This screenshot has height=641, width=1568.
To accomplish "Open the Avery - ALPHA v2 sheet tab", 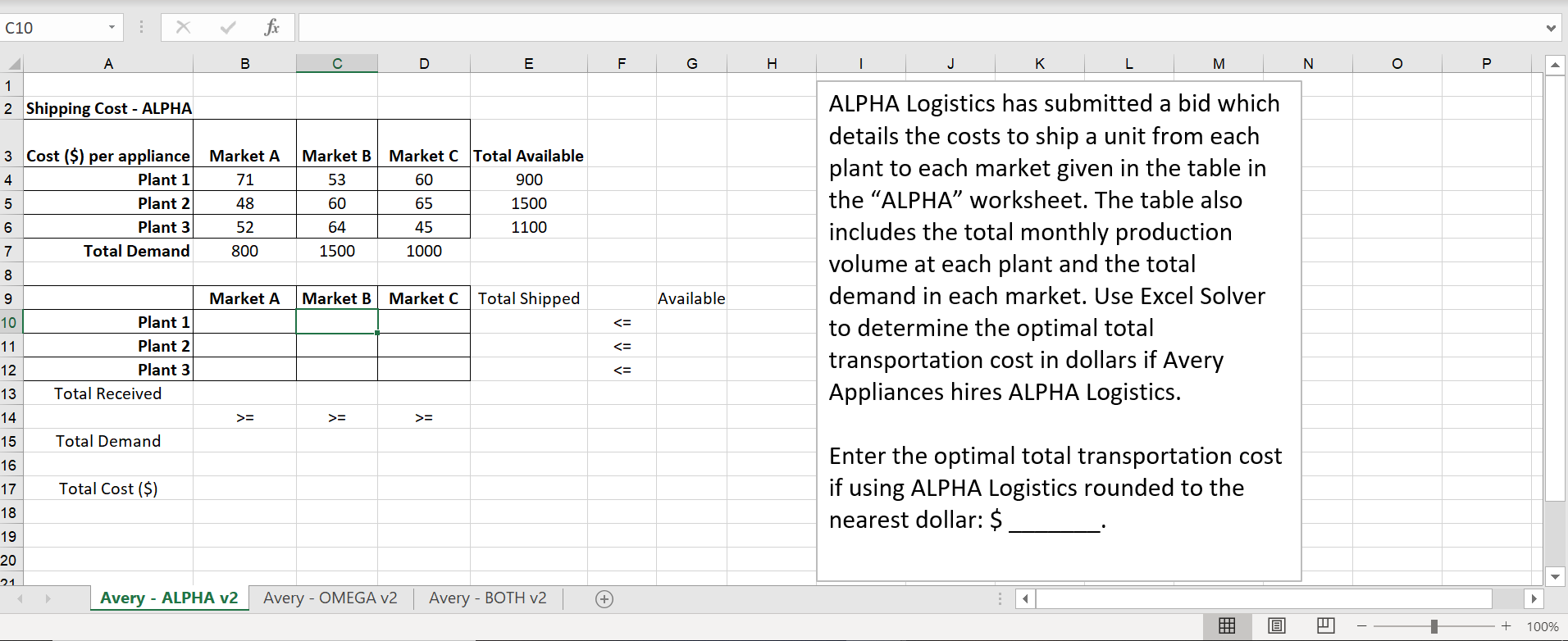I will point(169,598).
